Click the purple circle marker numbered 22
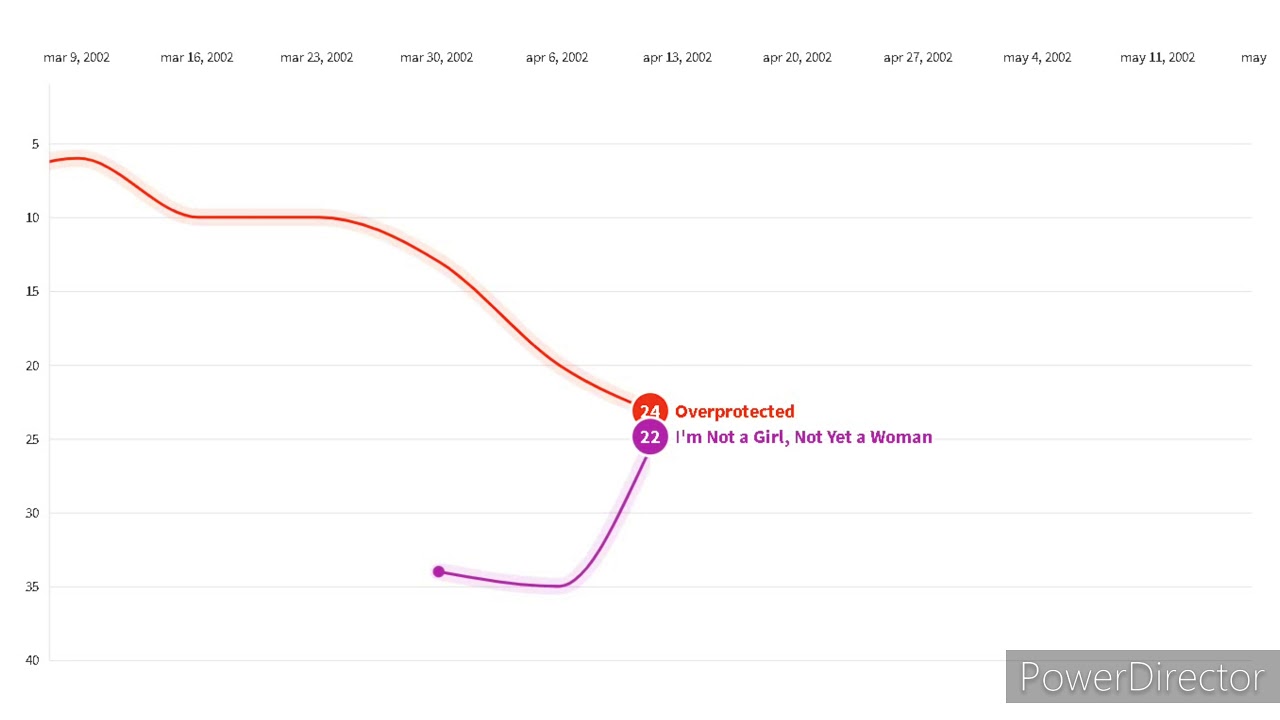The height and width of the screenshot is (720, 1280). [650, 437]
